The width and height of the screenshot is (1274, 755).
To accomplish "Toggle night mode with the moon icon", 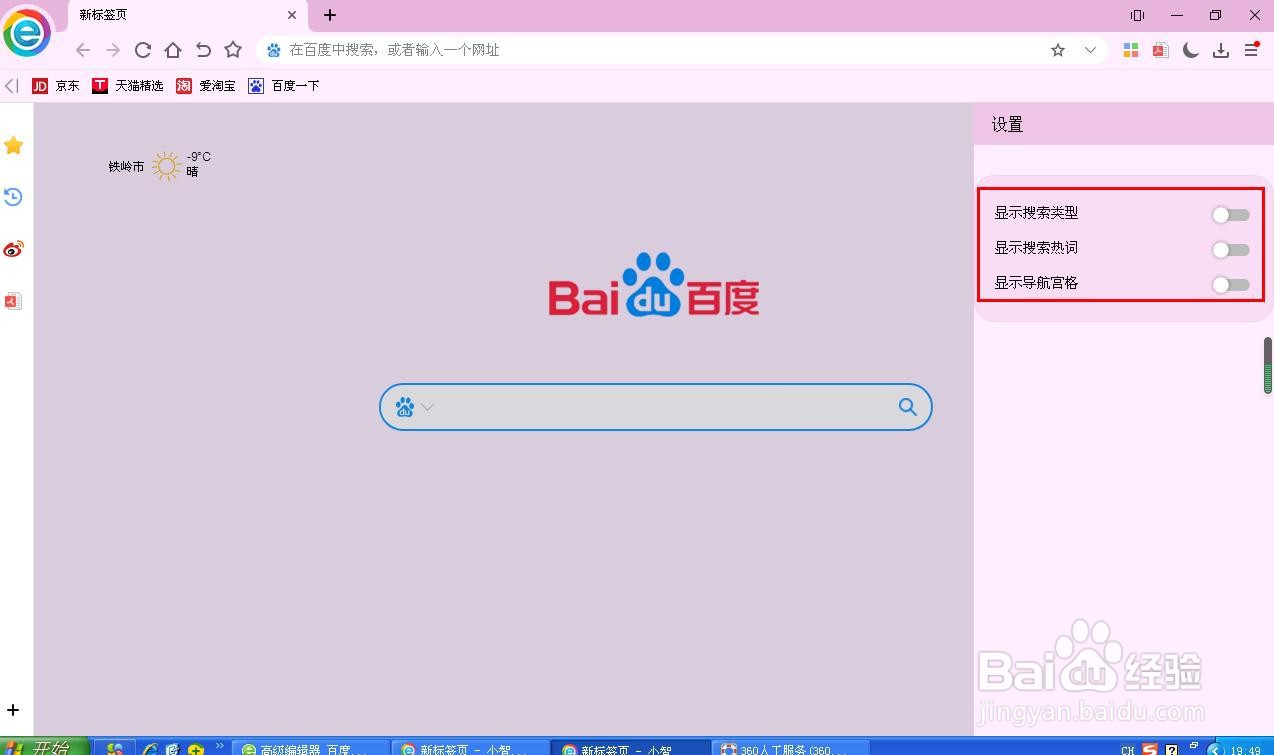I will coord(1191,50).
